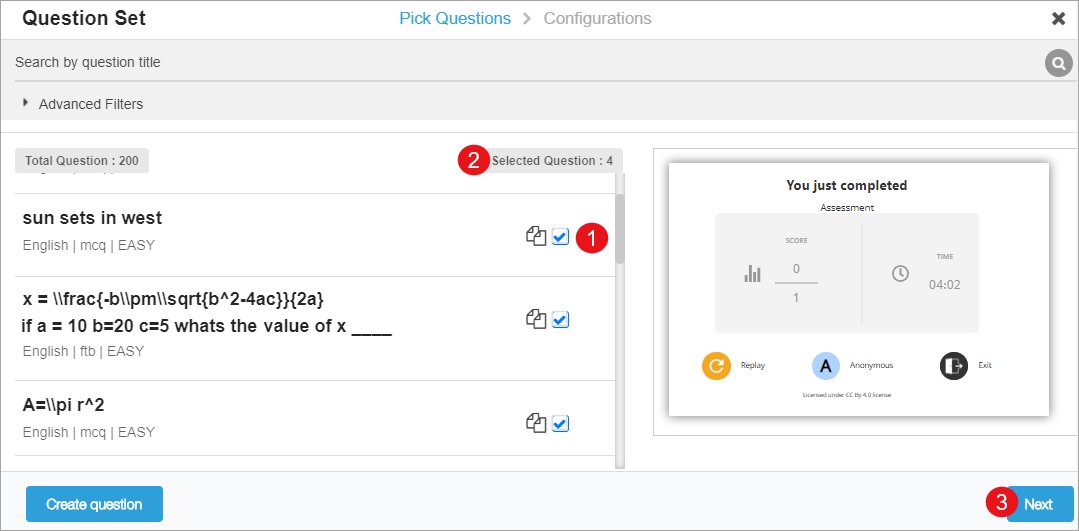Click the score bar chart icon
The image size is (1079, 531).
(x=752, y=273)
